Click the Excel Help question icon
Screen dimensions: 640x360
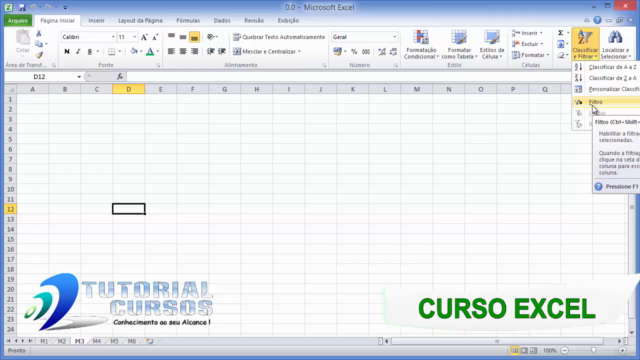click(597, 20)
